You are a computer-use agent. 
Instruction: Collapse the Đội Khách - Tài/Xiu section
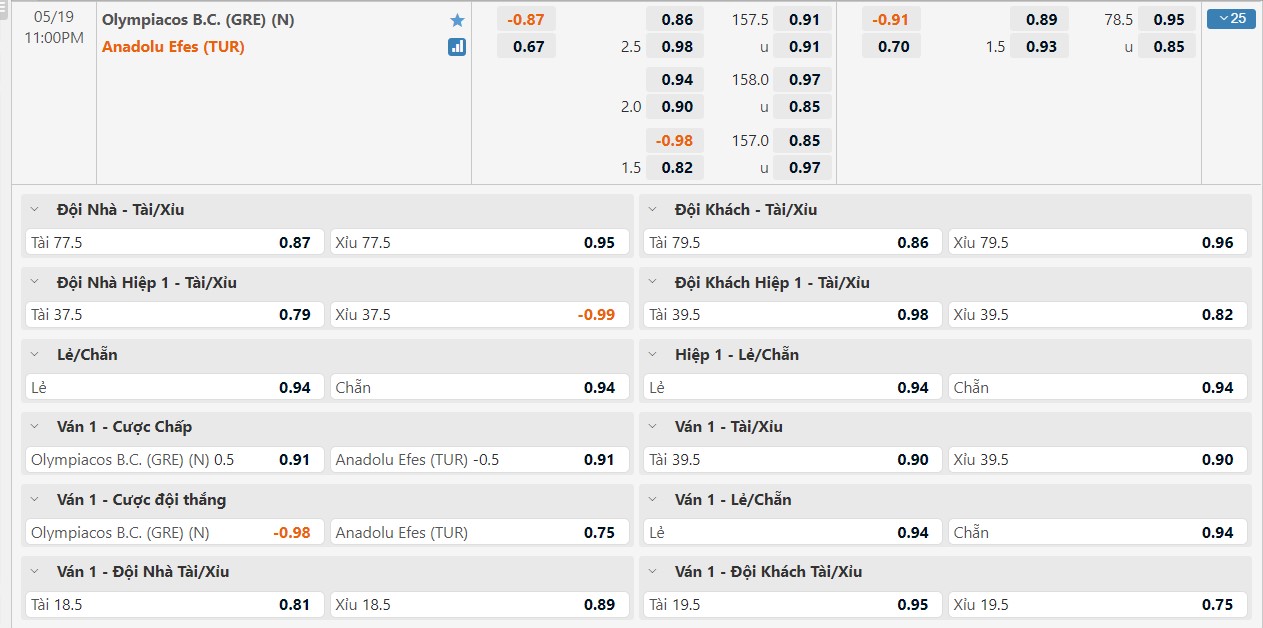click(x=653, y=210)
